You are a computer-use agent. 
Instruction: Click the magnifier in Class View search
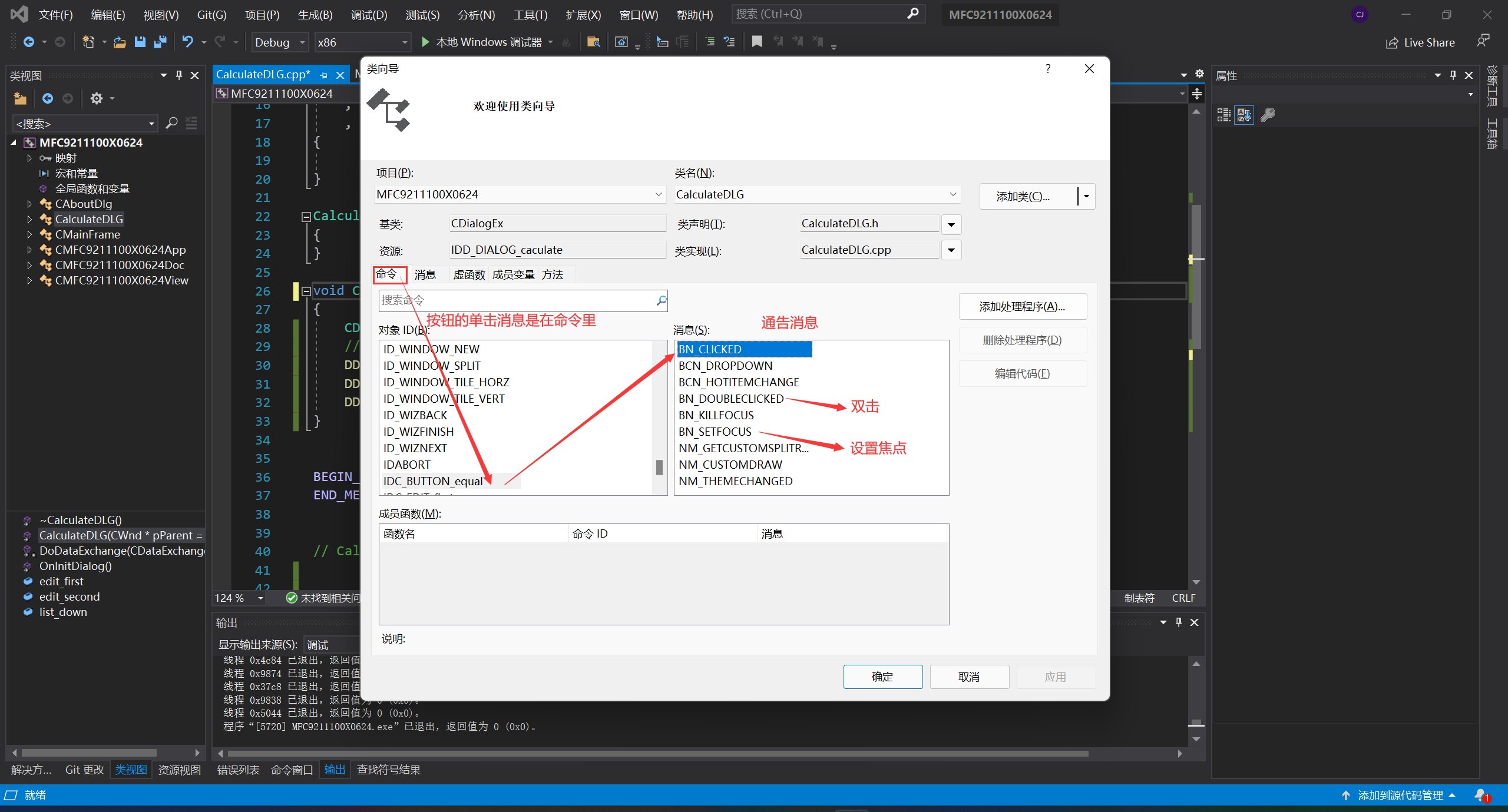171,123
